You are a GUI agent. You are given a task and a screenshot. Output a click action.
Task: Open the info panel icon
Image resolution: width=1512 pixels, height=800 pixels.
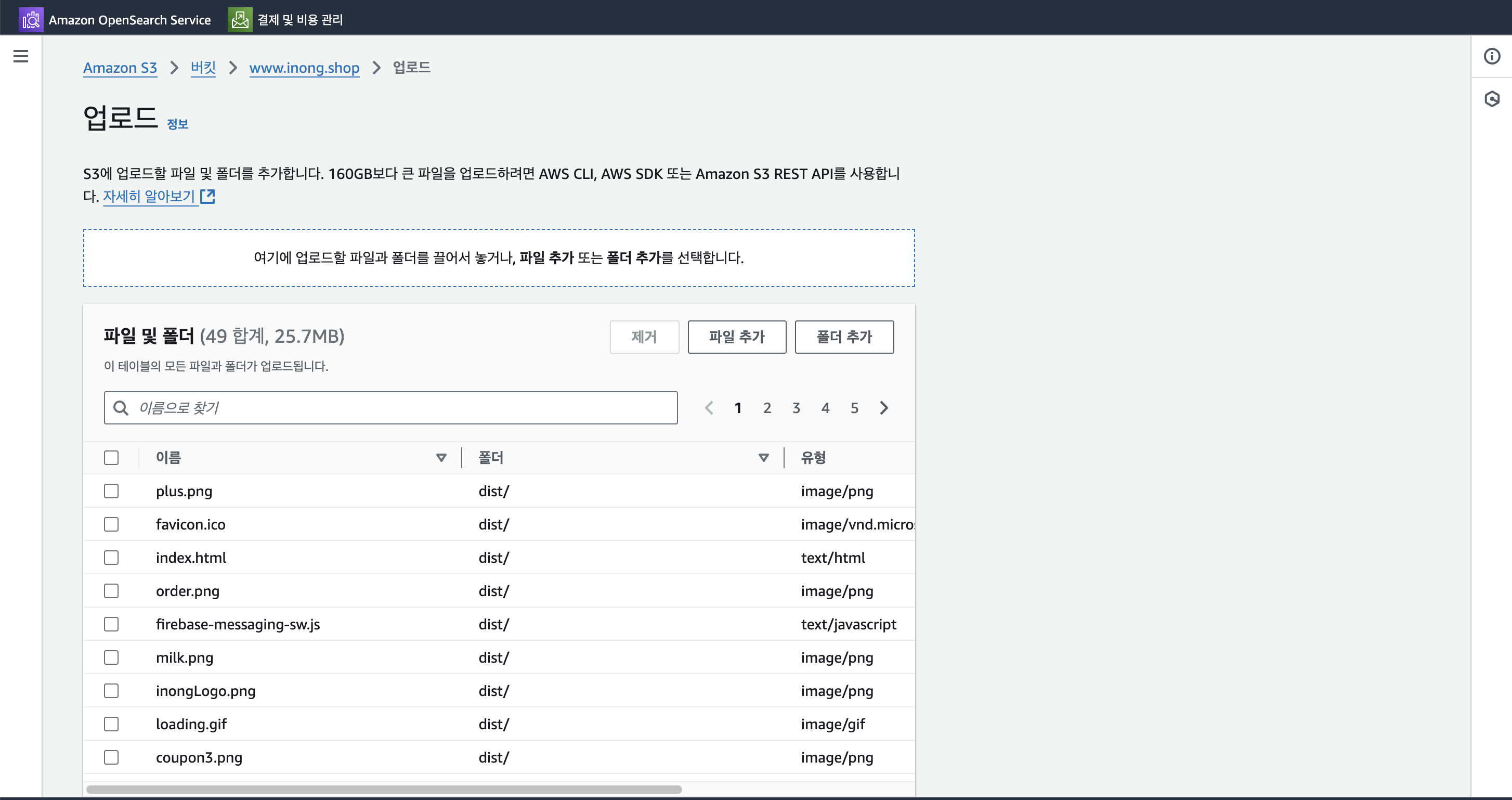coord(1491,56)
